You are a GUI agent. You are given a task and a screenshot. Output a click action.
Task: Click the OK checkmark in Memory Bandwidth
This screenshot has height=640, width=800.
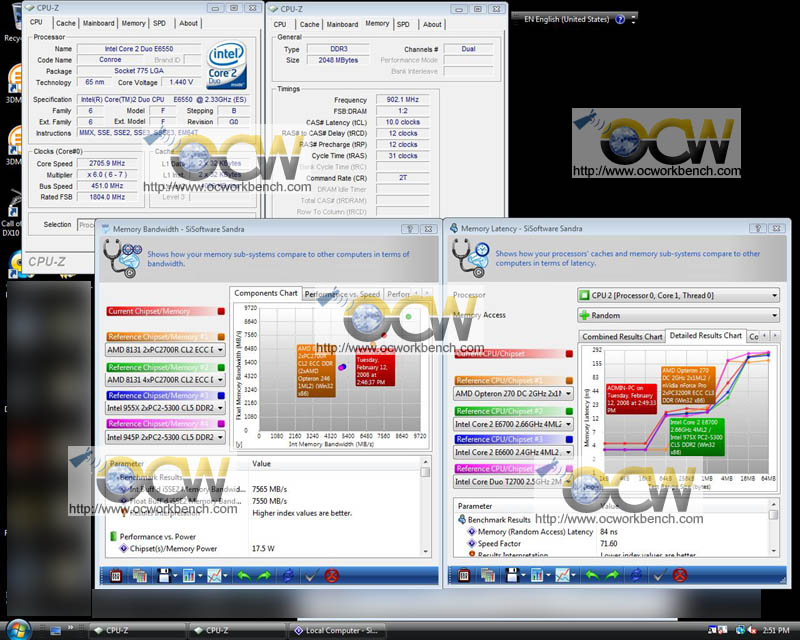pyautogui.click(x=310, y=576)
